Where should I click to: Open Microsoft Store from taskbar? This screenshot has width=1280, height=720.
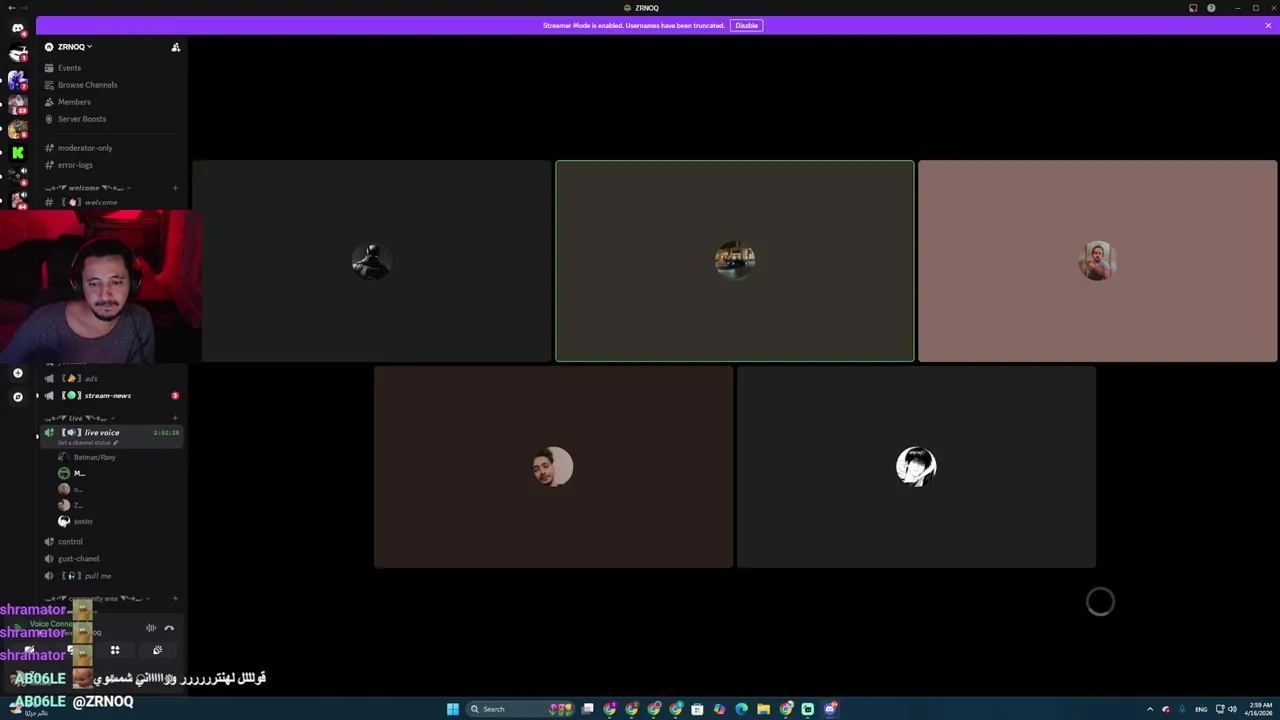click(x=697, y=709)
